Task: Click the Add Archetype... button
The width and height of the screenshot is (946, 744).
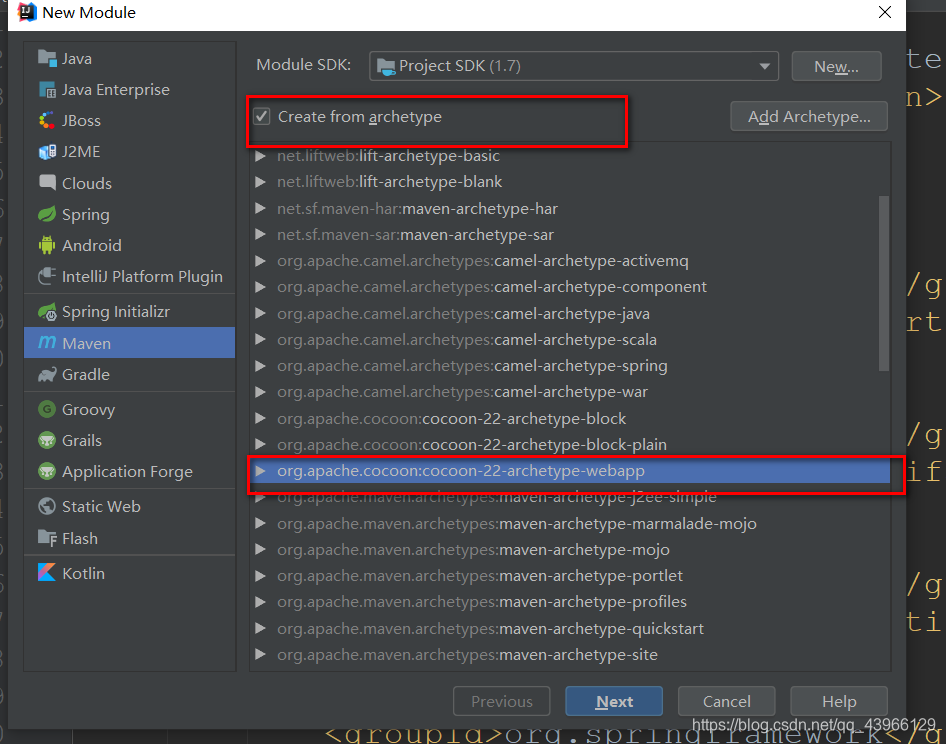Action: pos(809,116)
